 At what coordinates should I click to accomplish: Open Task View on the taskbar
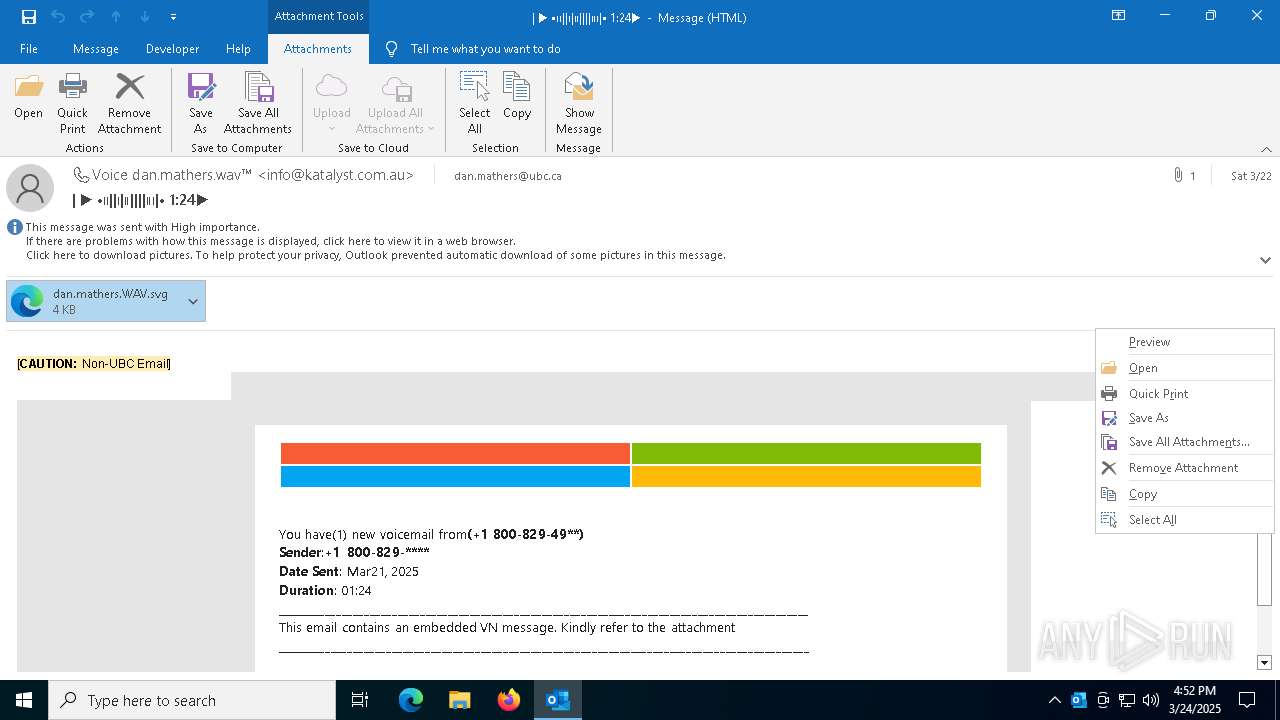360,700
